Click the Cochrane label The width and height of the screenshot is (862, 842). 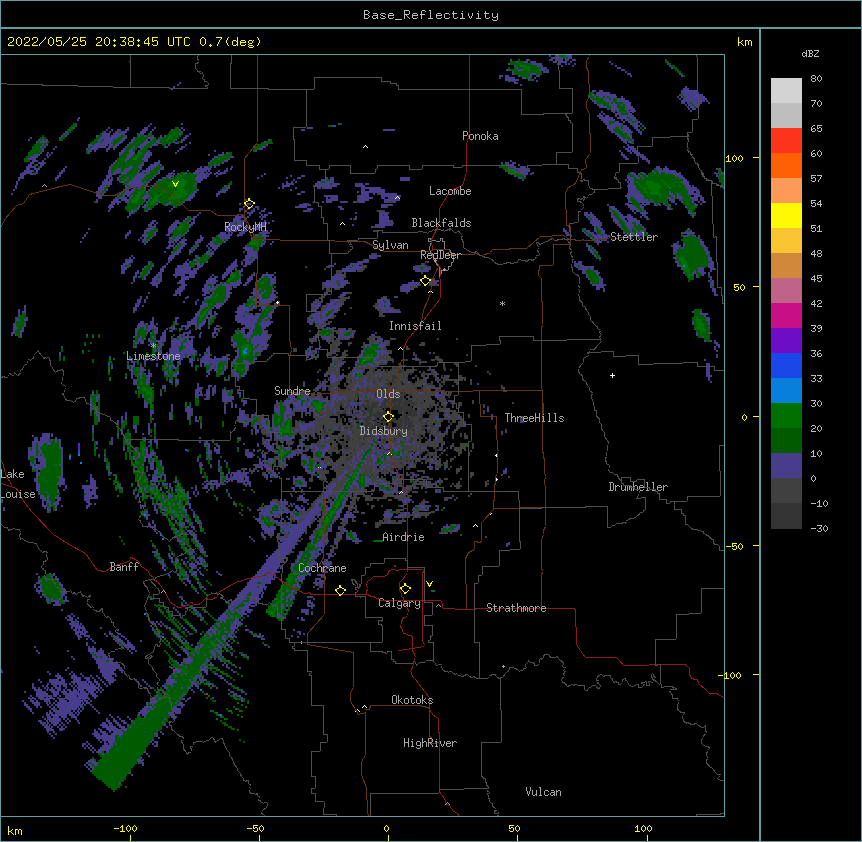tap(322, 568)
